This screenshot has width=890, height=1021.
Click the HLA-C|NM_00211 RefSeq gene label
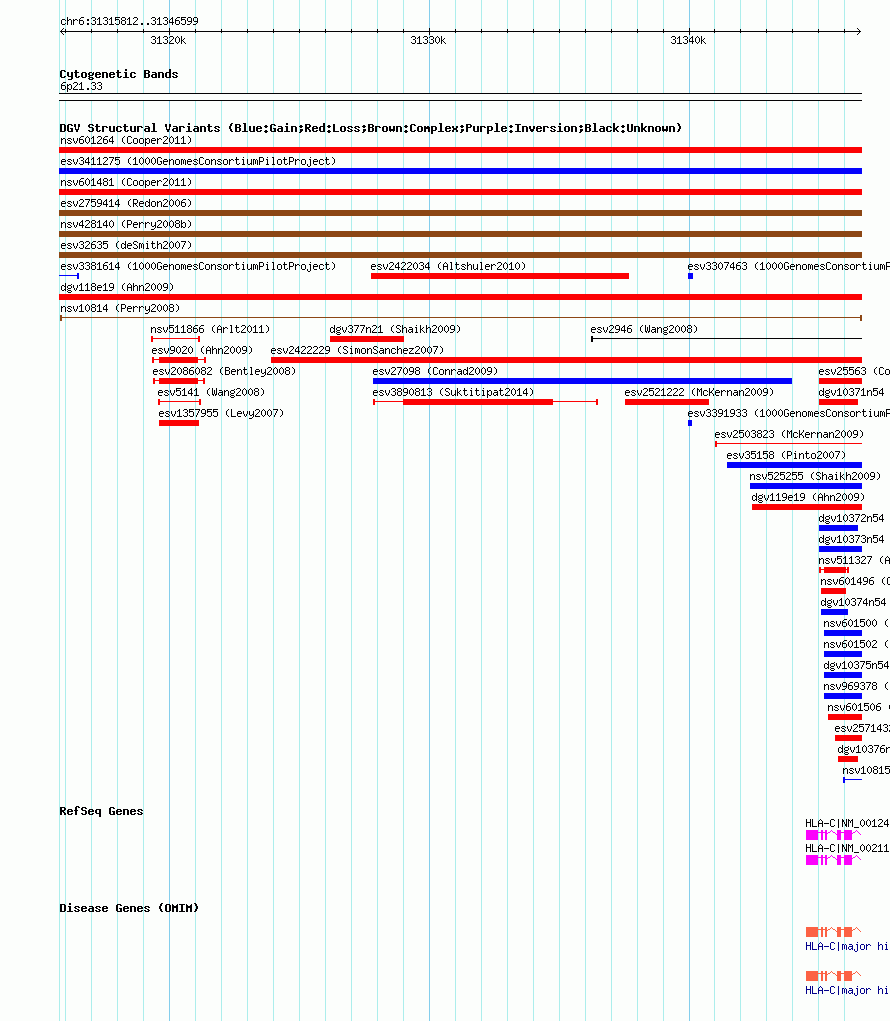[847, 848]
